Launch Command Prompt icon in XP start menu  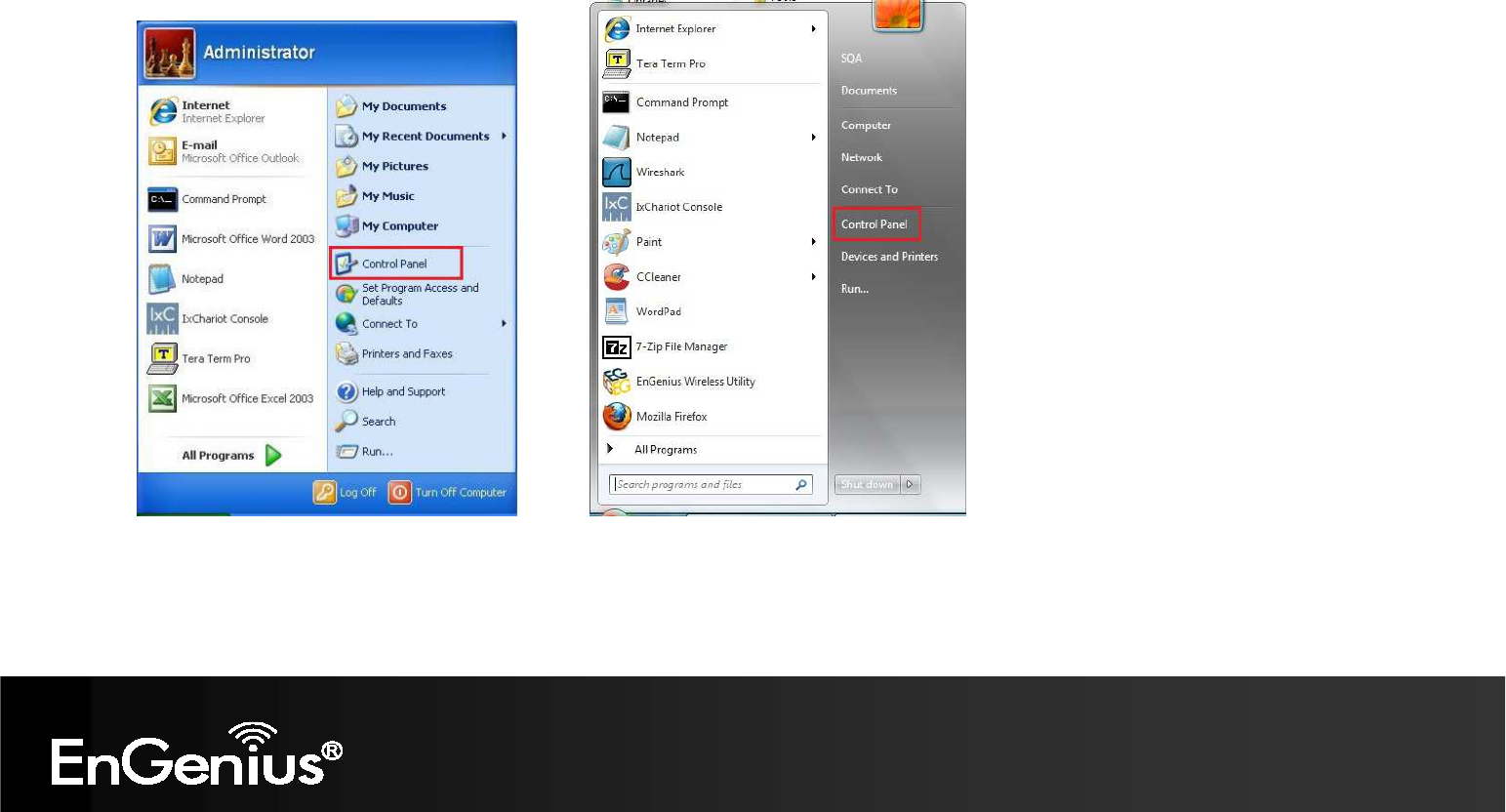(162, 199)
